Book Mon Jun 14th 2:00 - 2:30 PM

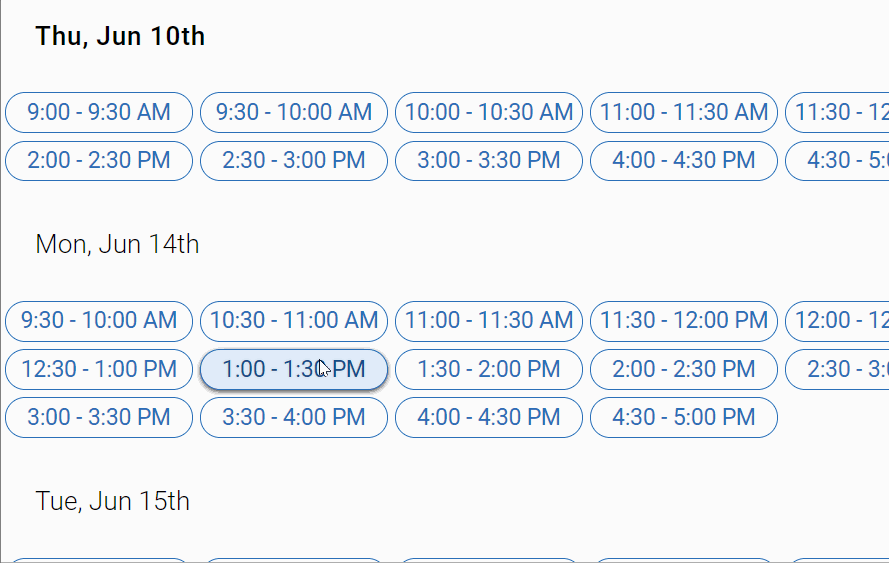(684, 369)
